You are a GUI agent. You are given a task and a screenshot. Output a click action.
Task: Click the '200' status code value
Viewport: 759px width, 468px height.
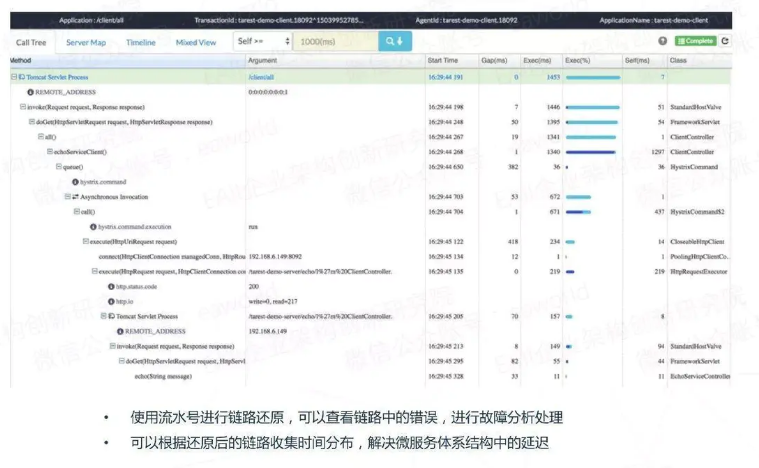pyautogui.click(x=254, y=287)
